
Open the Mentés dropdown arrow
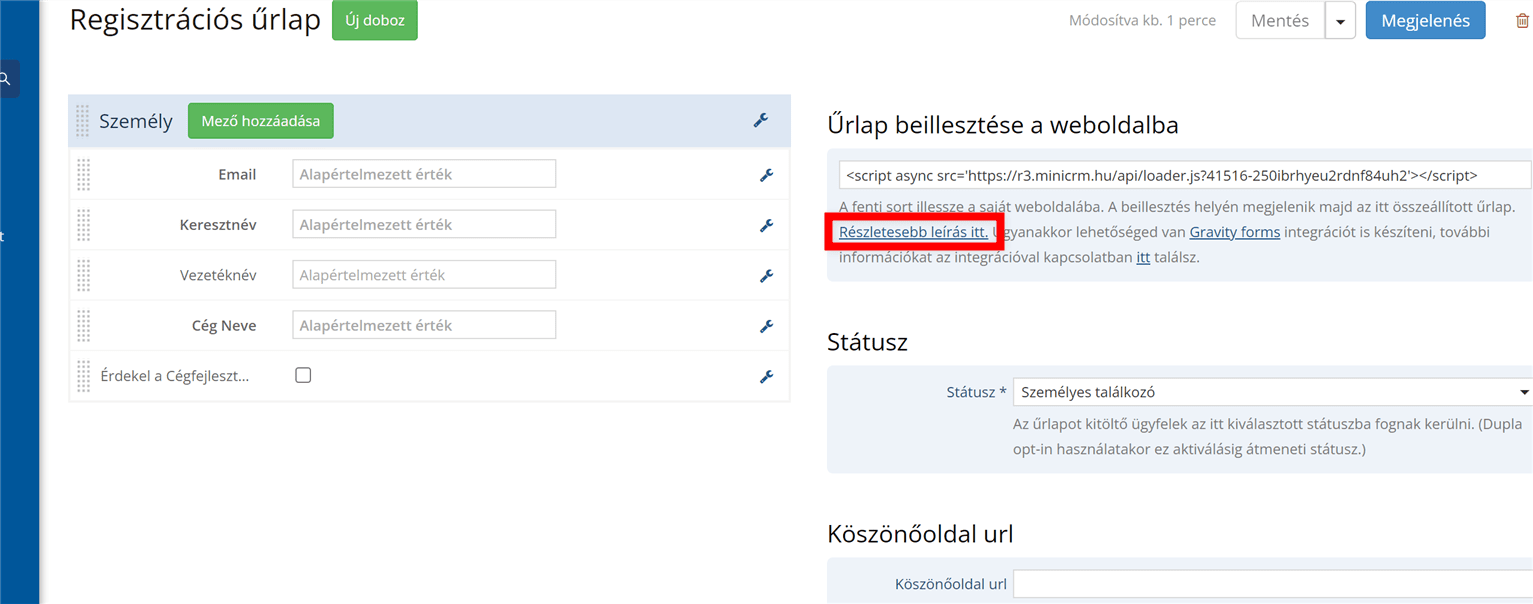pyautogui.click(x=1340, y=21)
